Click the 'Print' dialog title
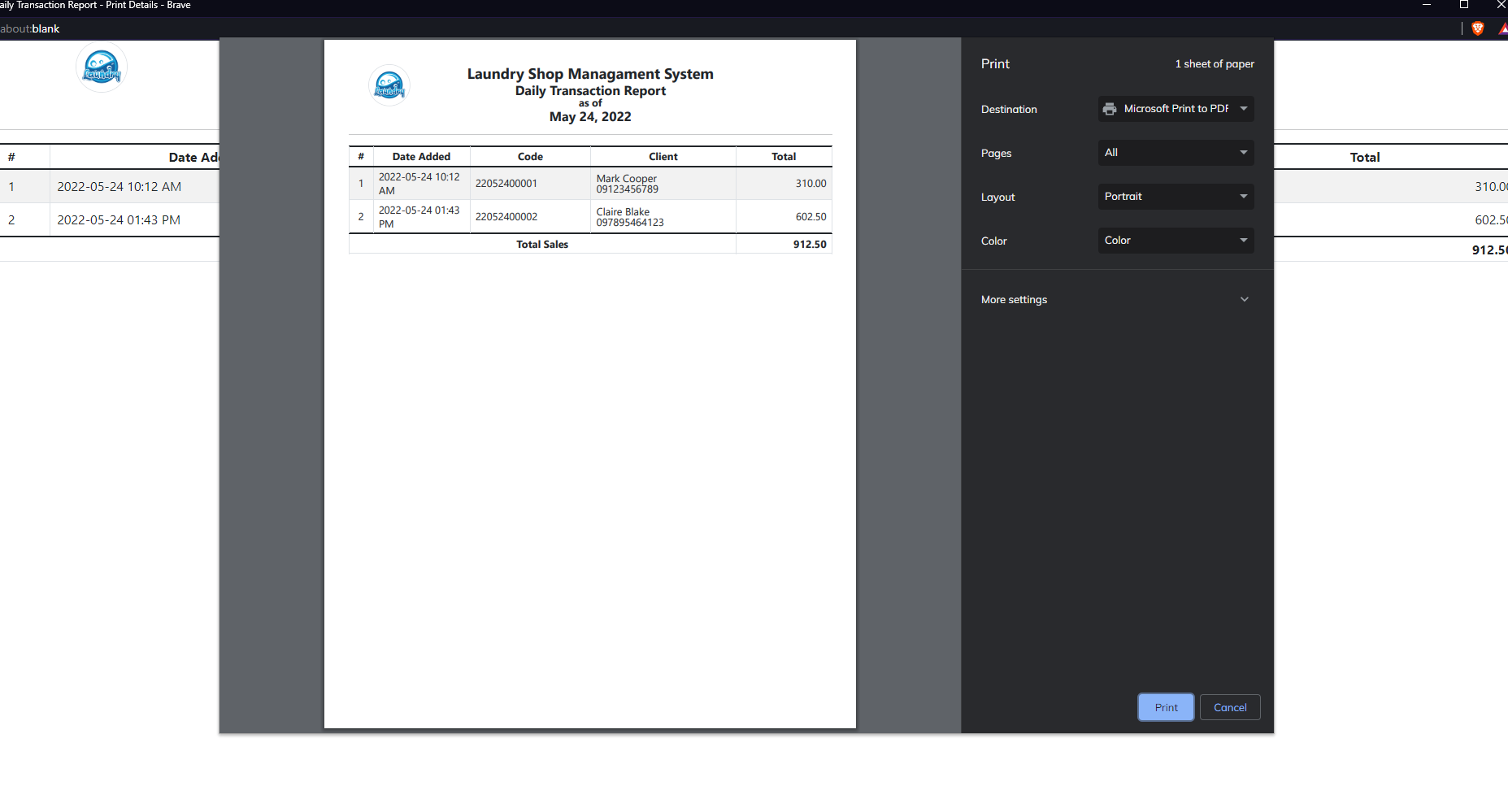Viewport: 1508px width, 812px height. coord(995,64)
